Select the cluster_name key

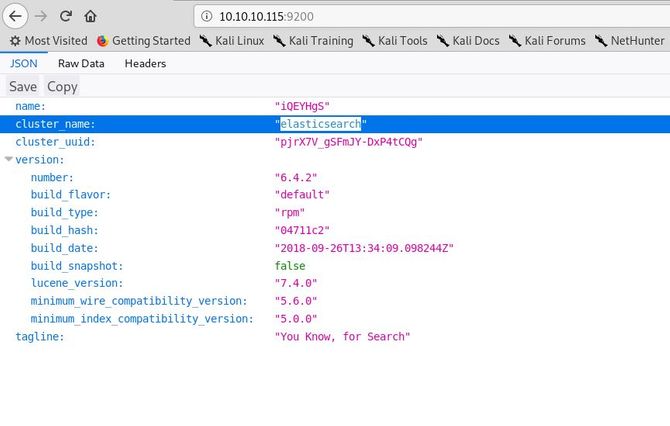[55, 124]
